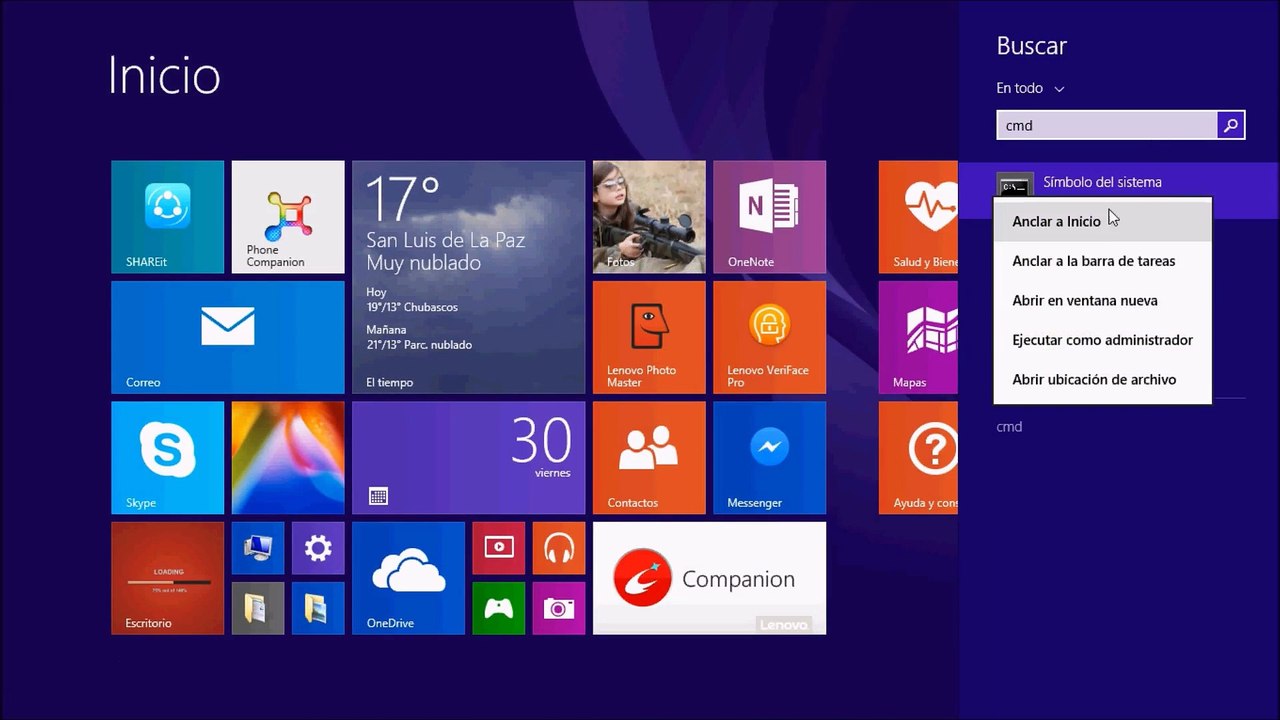The height and width of the screenshot is (720, 1280).
Task: Open the red Video tile
Action: (x=499, y=548)
